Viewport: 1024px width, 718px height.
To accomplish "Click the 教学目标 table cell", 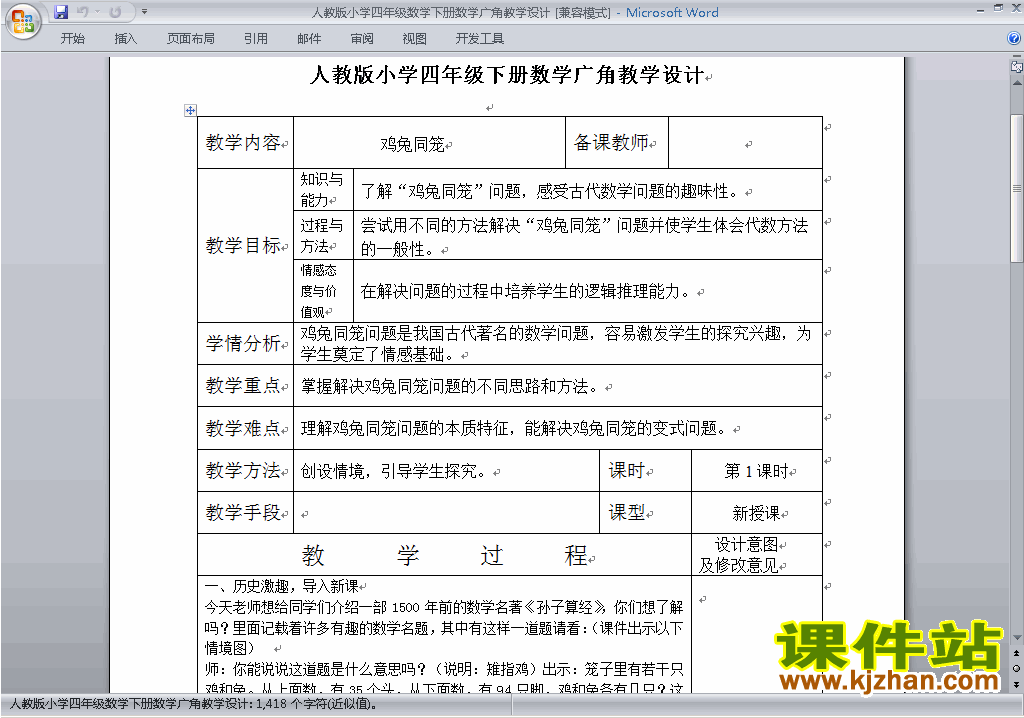I will pyautogui.click(x=246, y=245).
